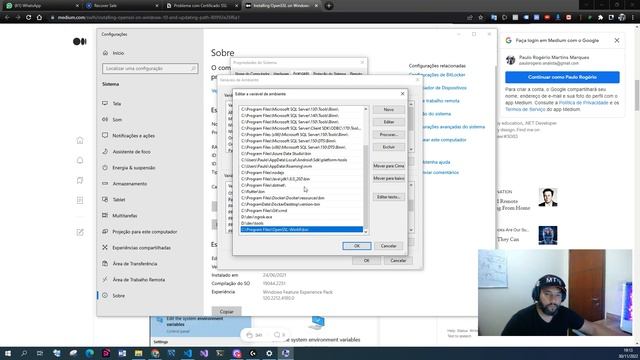Click the path list scrollbar down arrow
The width and height of the screenshot is (640, 360).
tap(366, 231)
